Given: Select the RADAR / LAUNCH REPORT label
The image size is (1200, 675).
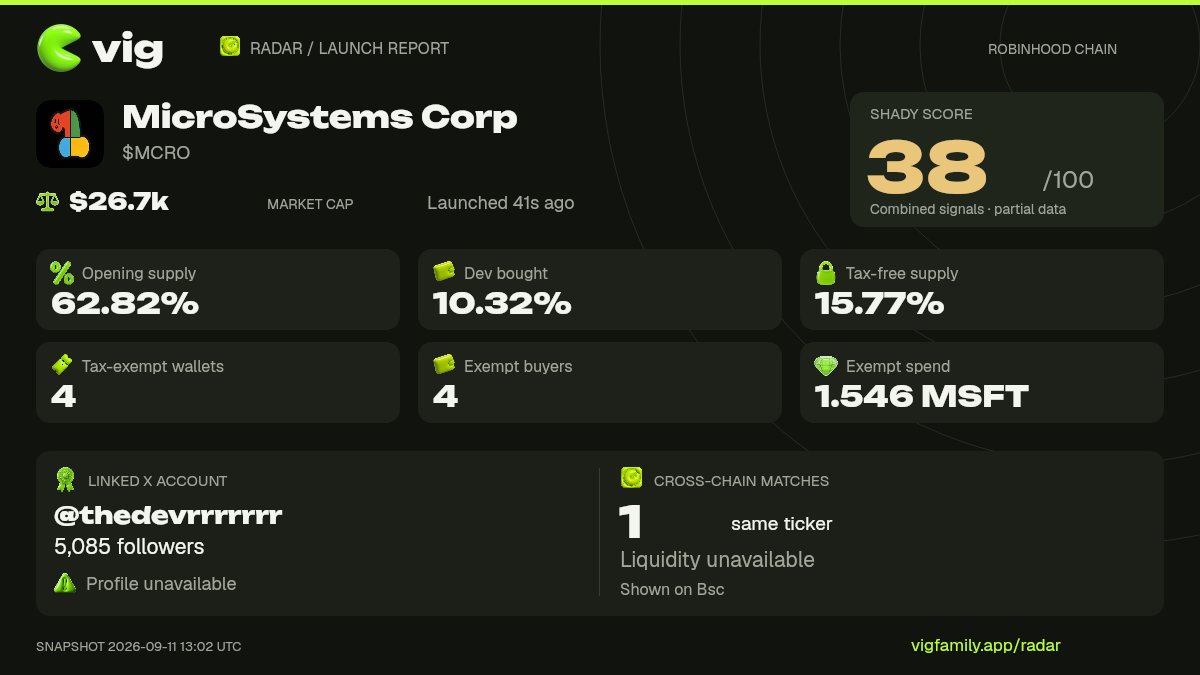Looking at the screenshot, I should (349, 48).
